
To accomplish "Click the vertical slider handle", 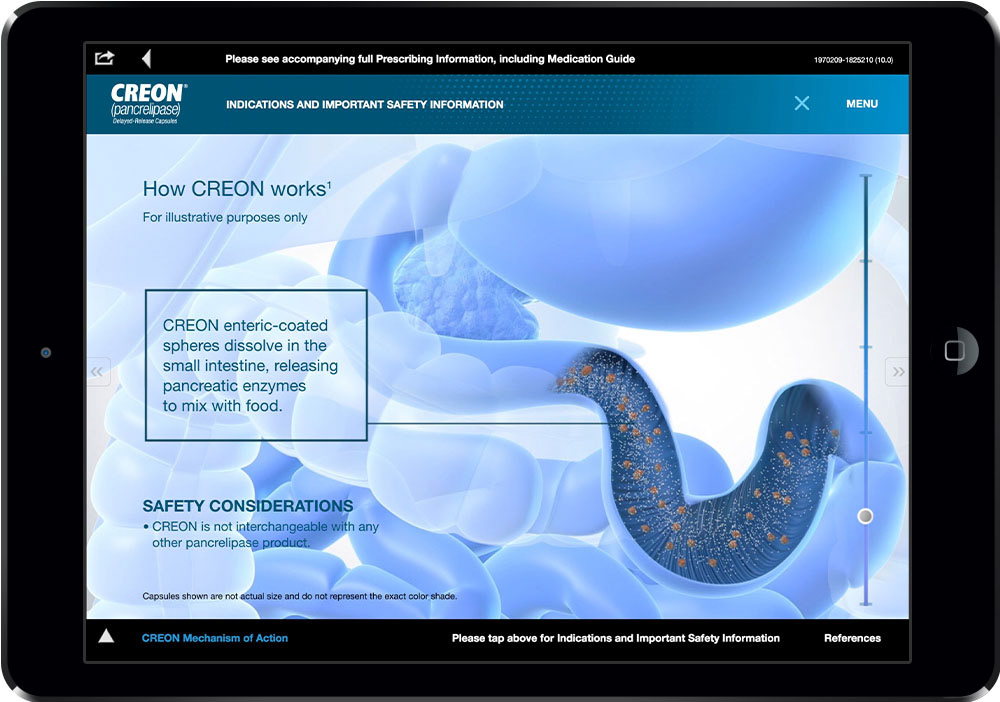I will pyautogui.click(x=865, y=516).
